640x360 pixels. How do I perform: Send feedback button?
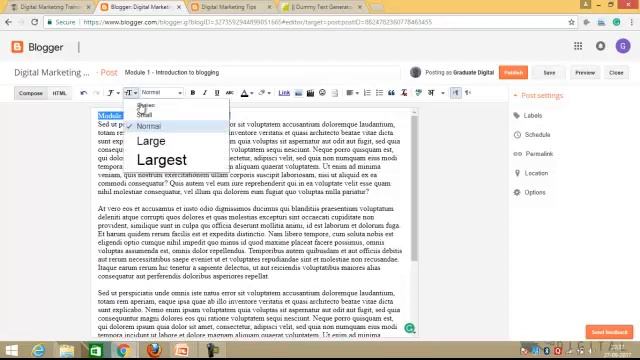coord(609,332)
